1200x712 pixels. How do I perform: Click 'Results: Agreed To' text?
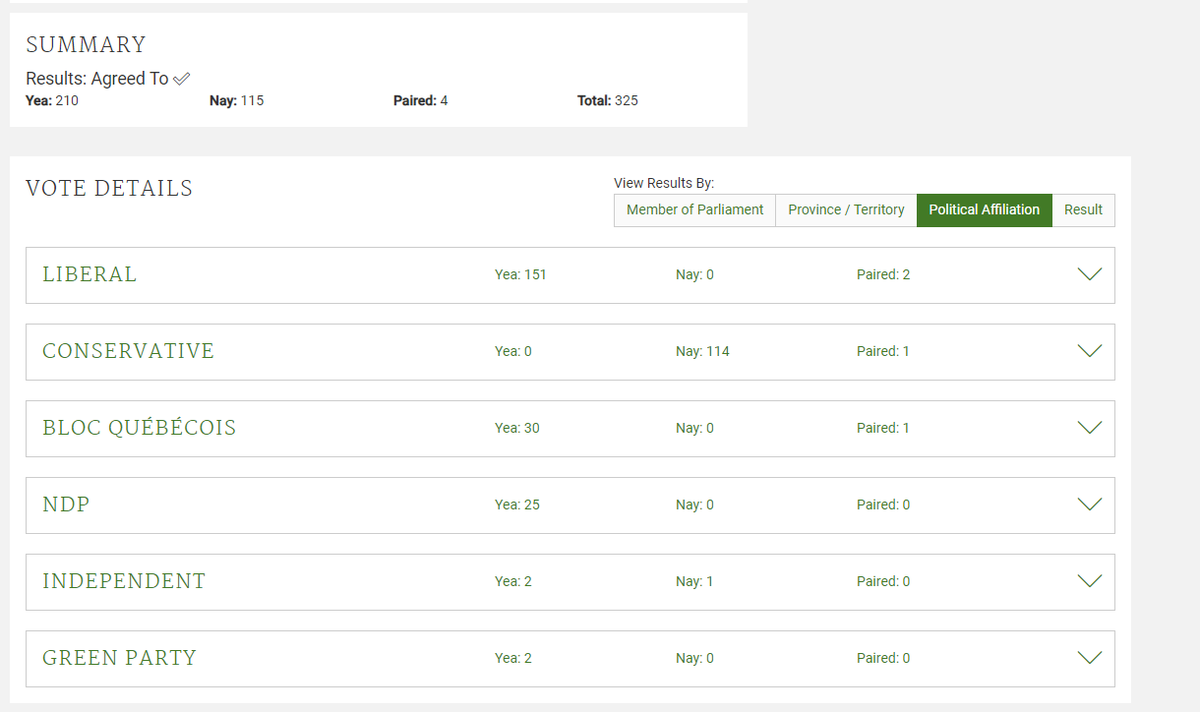[97, 78]
